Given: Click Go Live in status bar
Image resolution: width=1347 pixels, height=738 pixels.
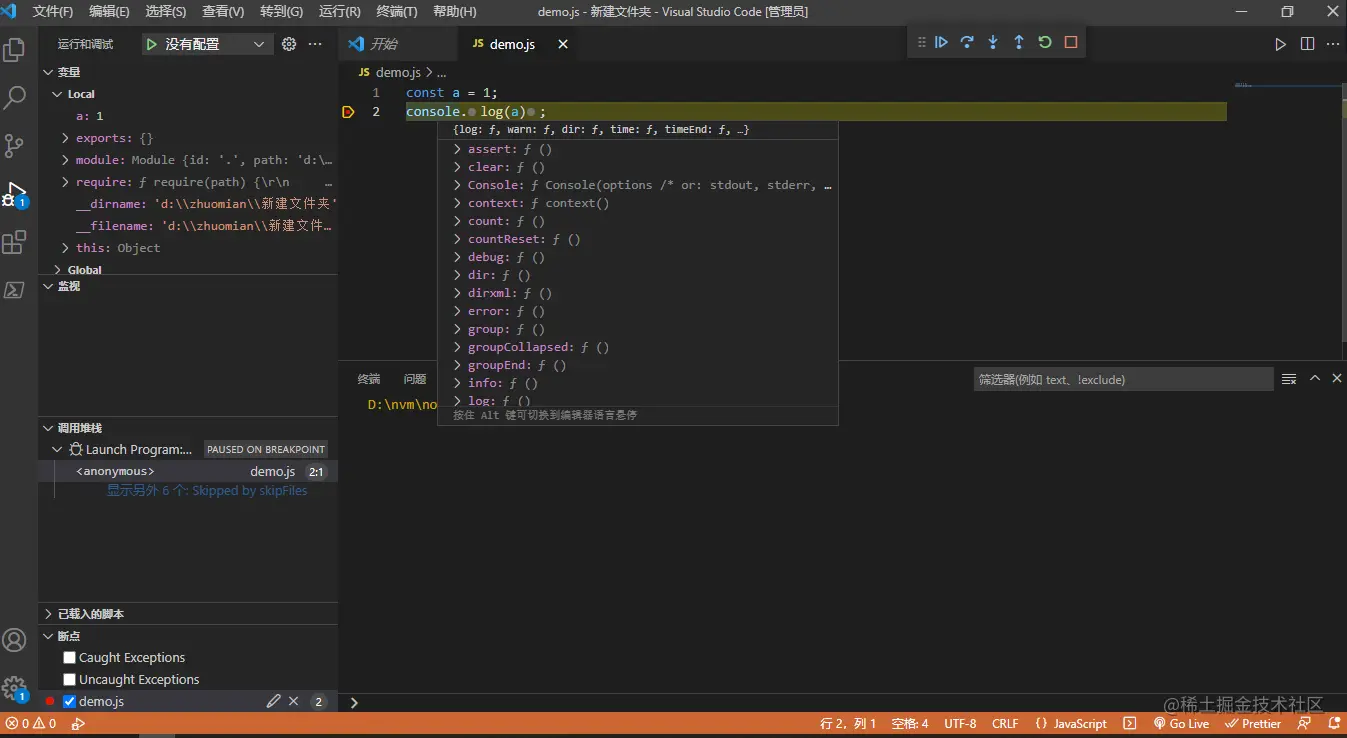Looking at the screenshot, I should (1181, 724).
